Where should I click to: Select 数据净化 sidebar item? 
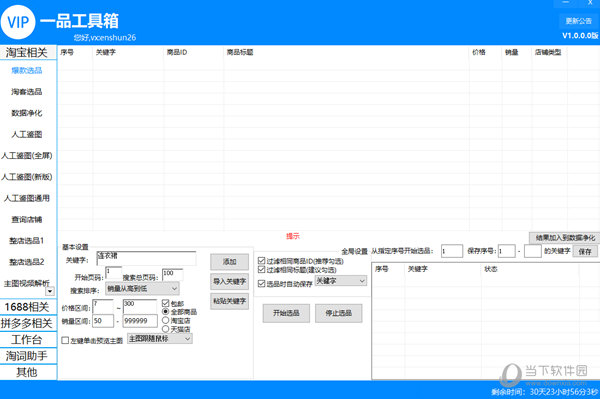[x=27, y=113]
